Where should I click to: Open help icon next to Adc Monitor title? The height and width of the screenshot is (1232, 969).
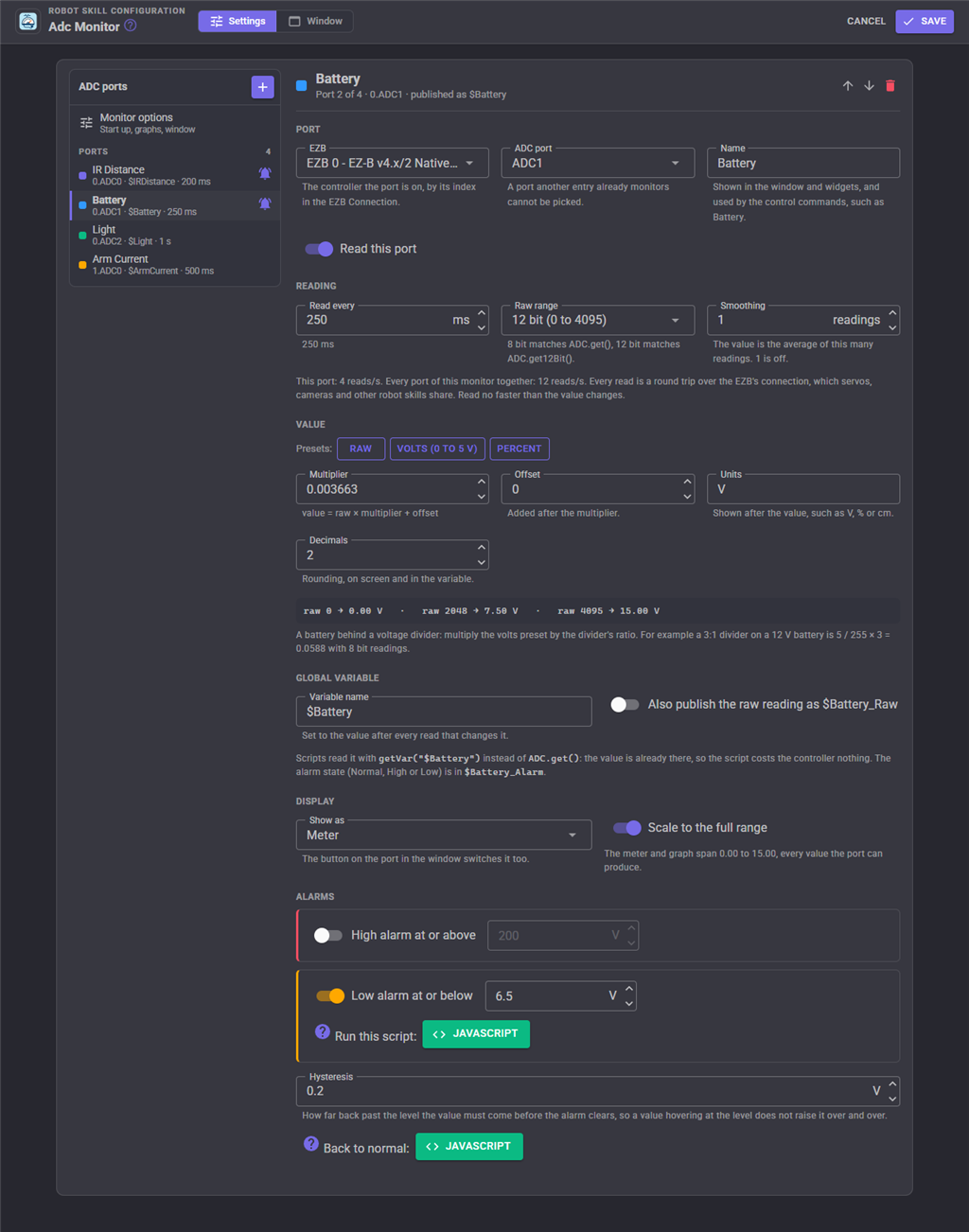click(131, 26)
